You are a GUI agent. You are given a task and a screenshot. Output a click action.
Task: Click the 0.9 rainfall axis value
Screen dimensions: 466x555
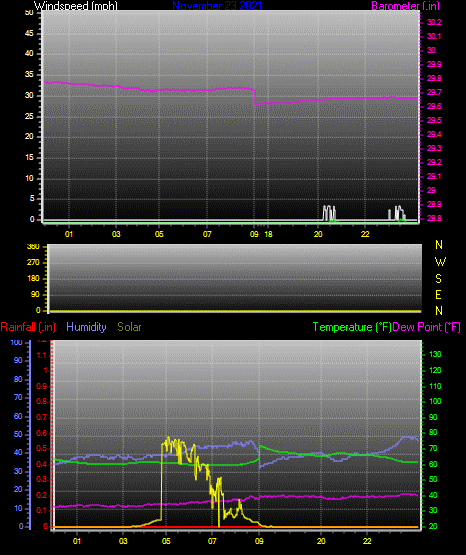[42, 386]
